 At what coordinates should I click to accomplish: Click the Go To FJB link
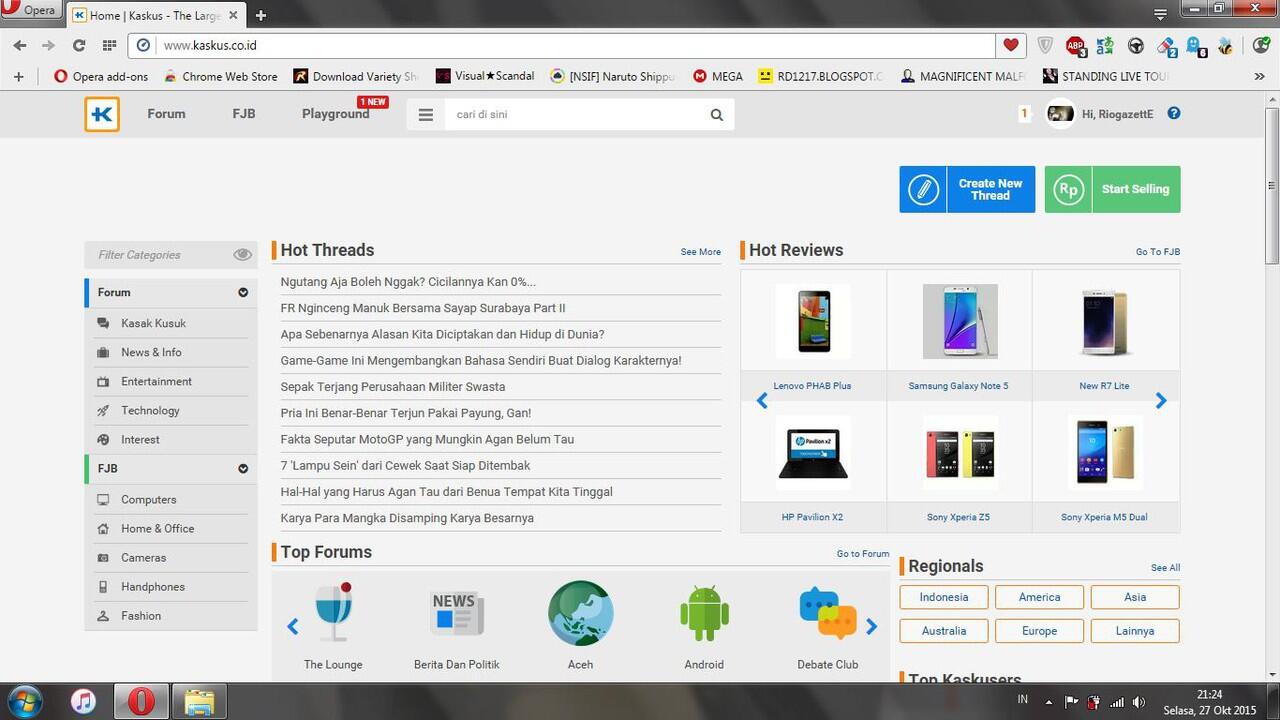coord(1158,252)
